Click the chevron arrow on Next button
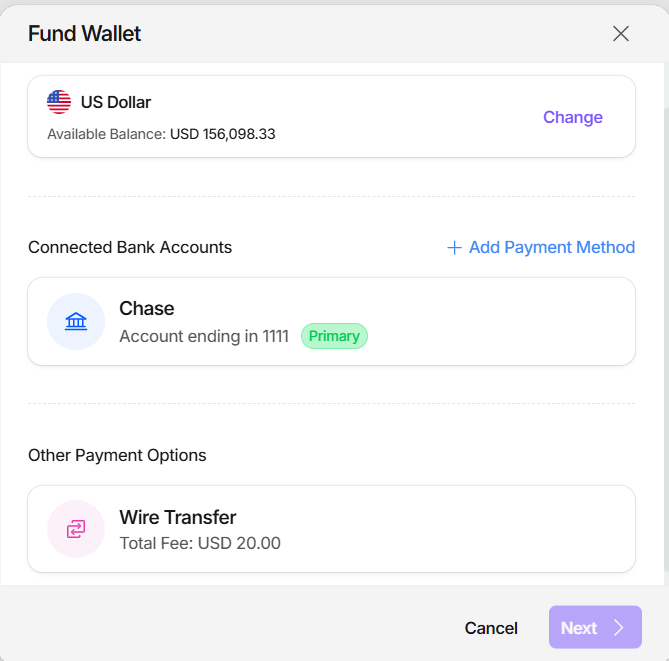Image resolution: width=669 pixels, height=661 pixels. point(619,628)
